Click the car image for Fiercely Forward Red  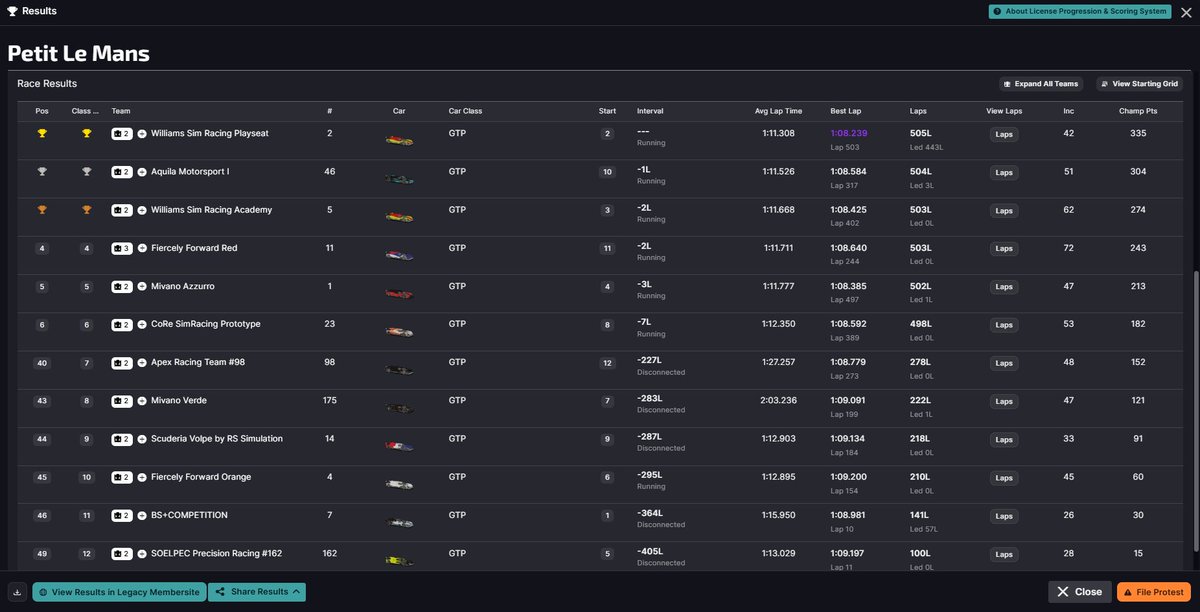pos(399,255)
